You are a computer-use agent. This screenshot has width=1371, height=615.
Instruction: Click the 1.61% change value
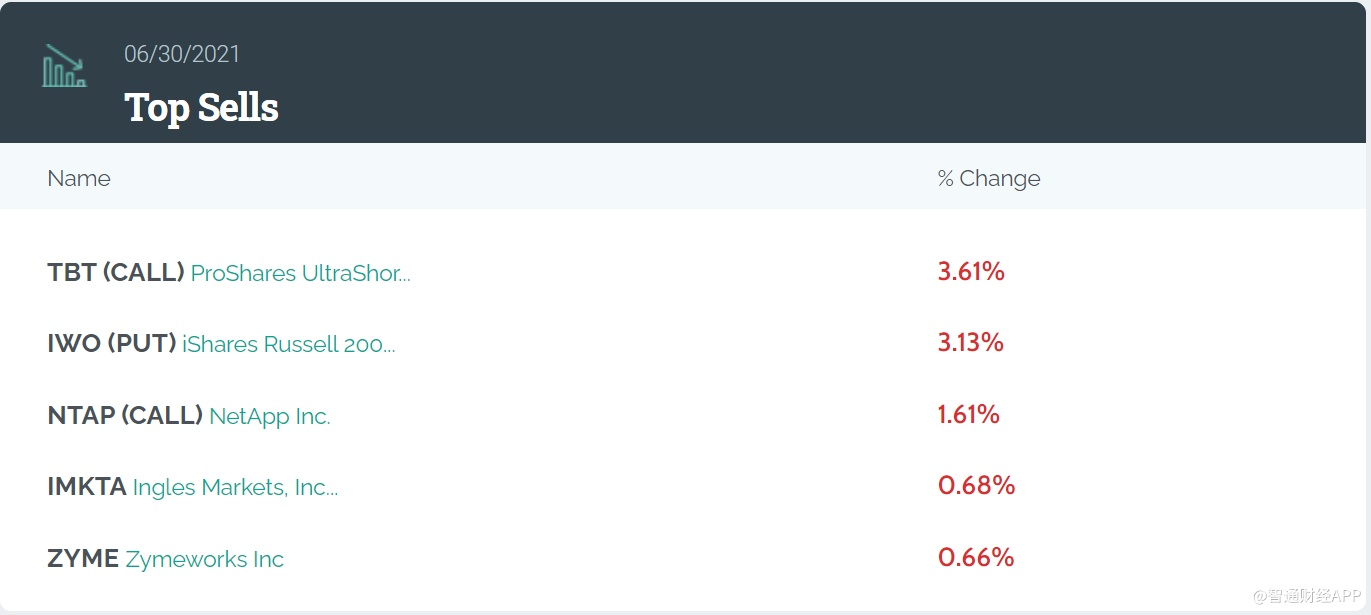tap(968, 414)
